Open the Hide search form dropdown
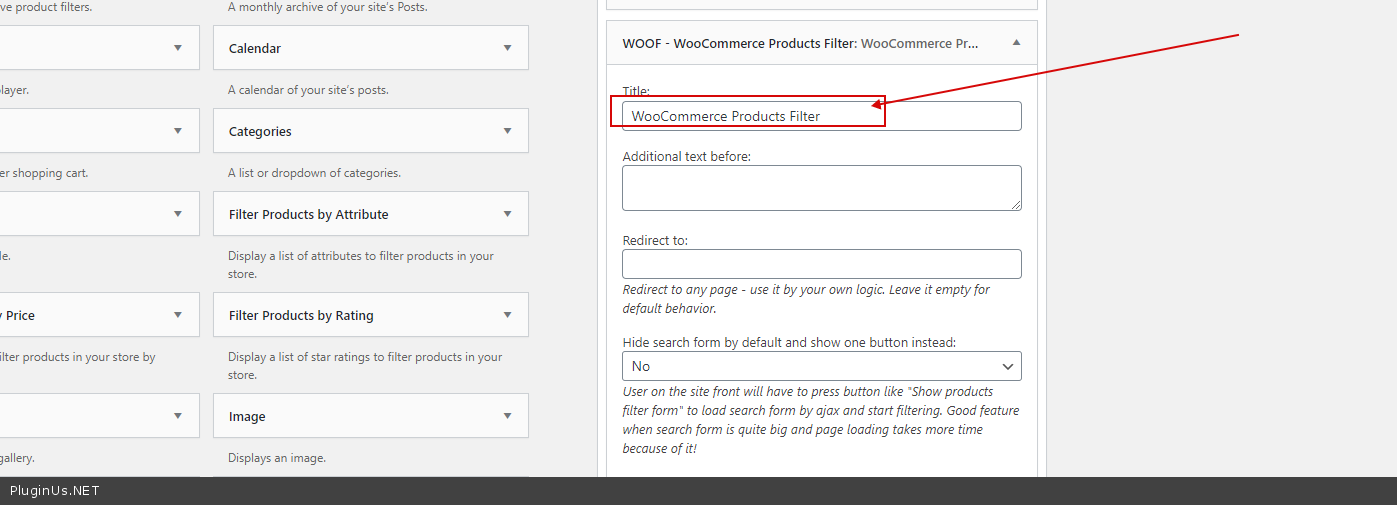 [821, 366]
